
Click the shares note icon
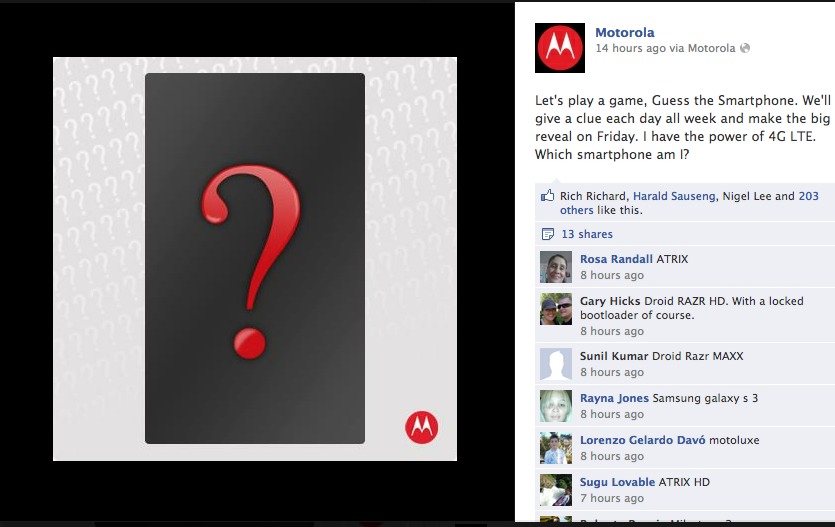(x=547, y=234)
